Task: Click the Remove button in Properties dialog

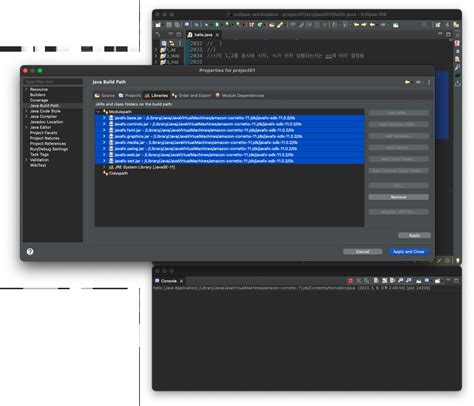Action: click(398, 197)
